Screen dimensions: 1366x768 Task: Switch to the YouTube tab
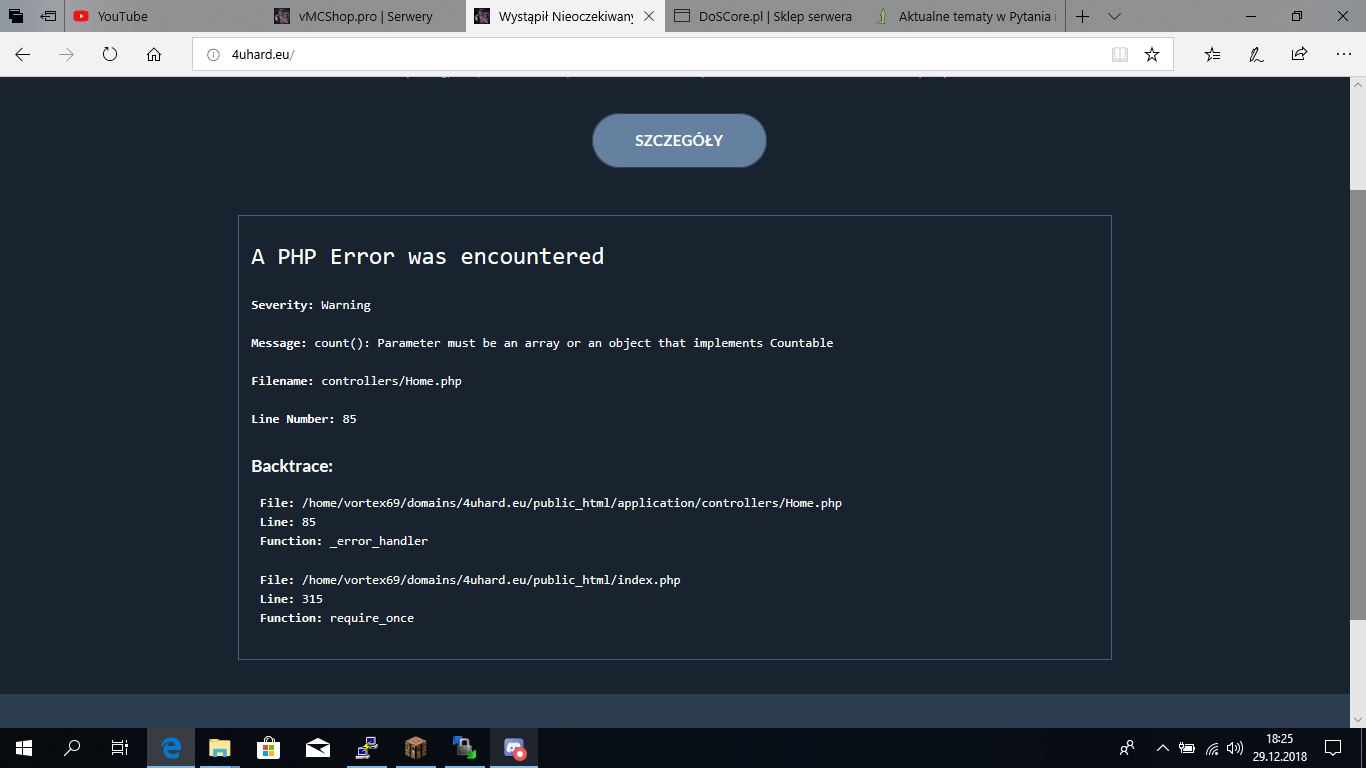click(x=122, y=16)
